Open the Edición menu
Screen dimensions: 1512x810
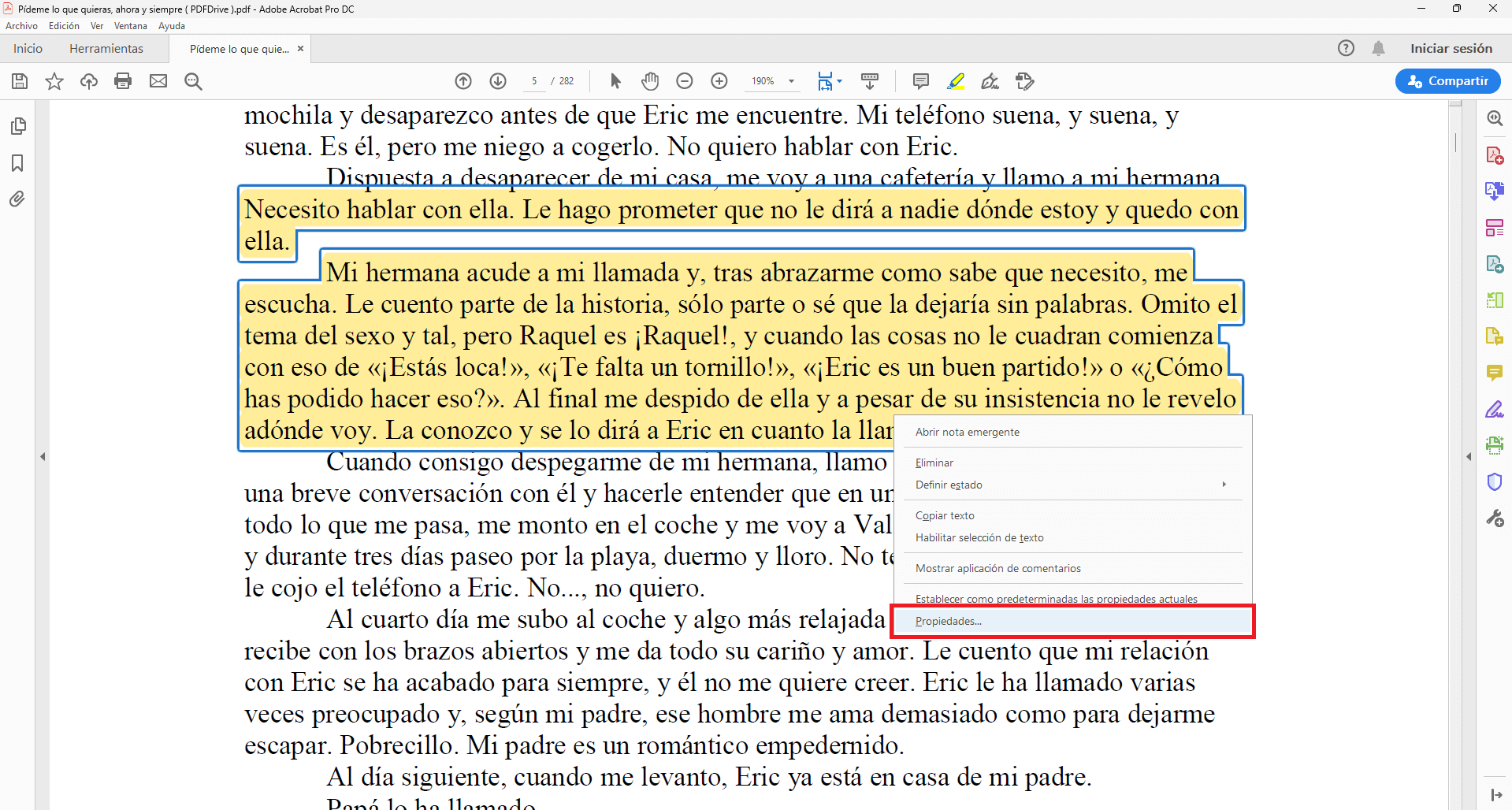pos(64,26)
